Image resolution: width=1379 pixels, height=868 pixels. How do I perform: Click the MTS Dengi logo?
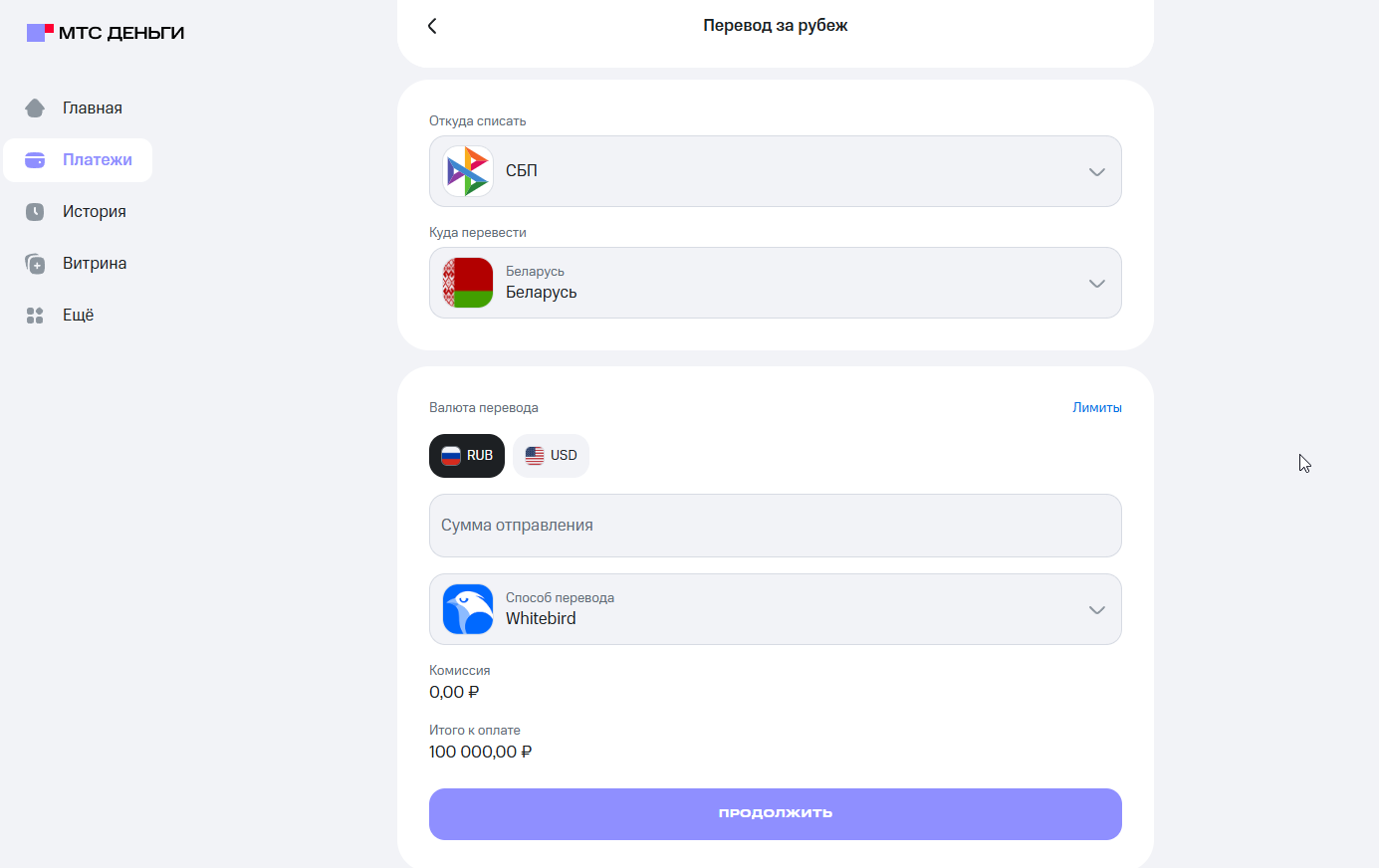pos(106,33)
